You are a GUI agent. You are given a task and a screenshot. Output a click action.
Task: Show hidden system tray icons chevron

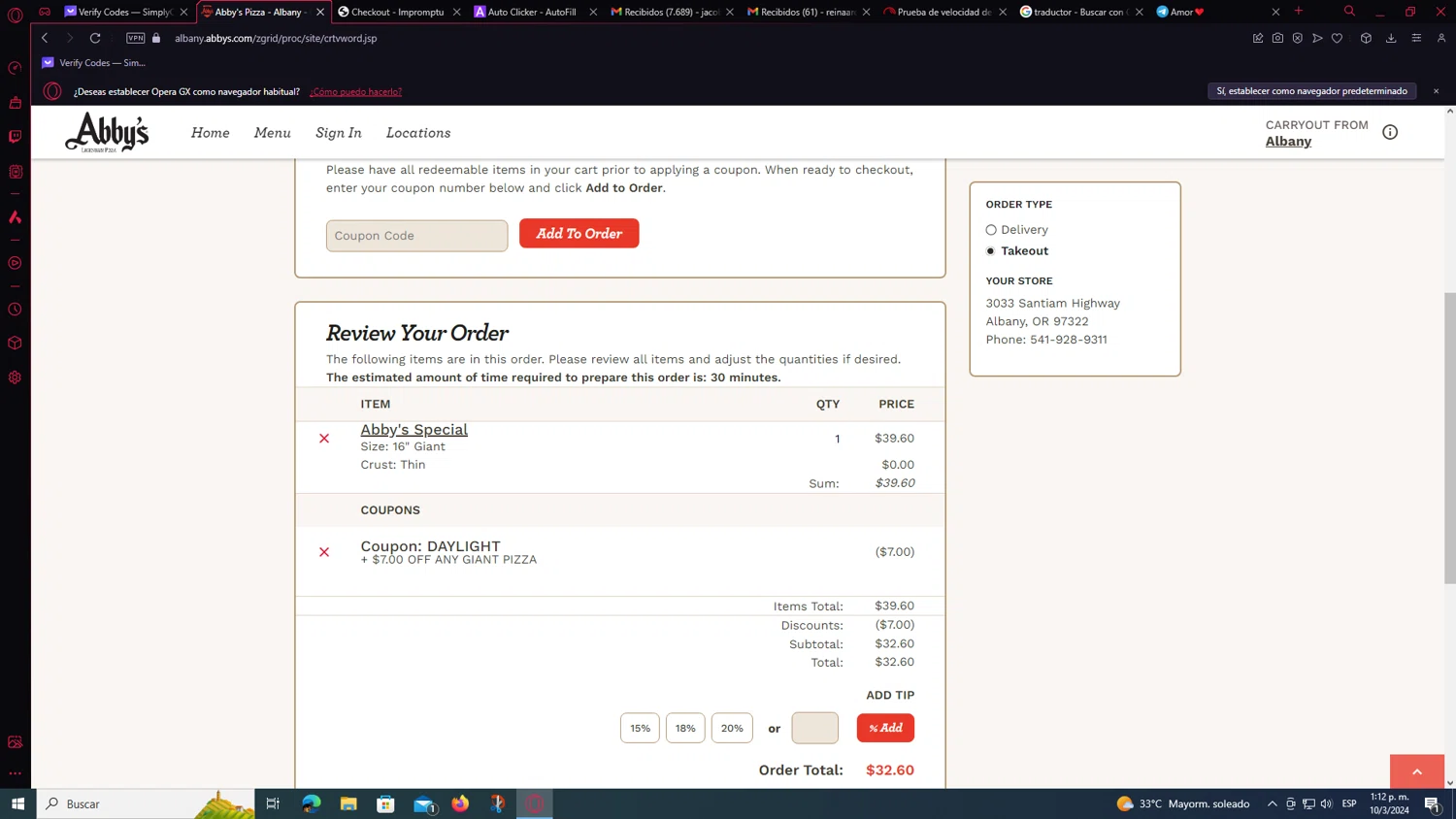(1272, 803)
